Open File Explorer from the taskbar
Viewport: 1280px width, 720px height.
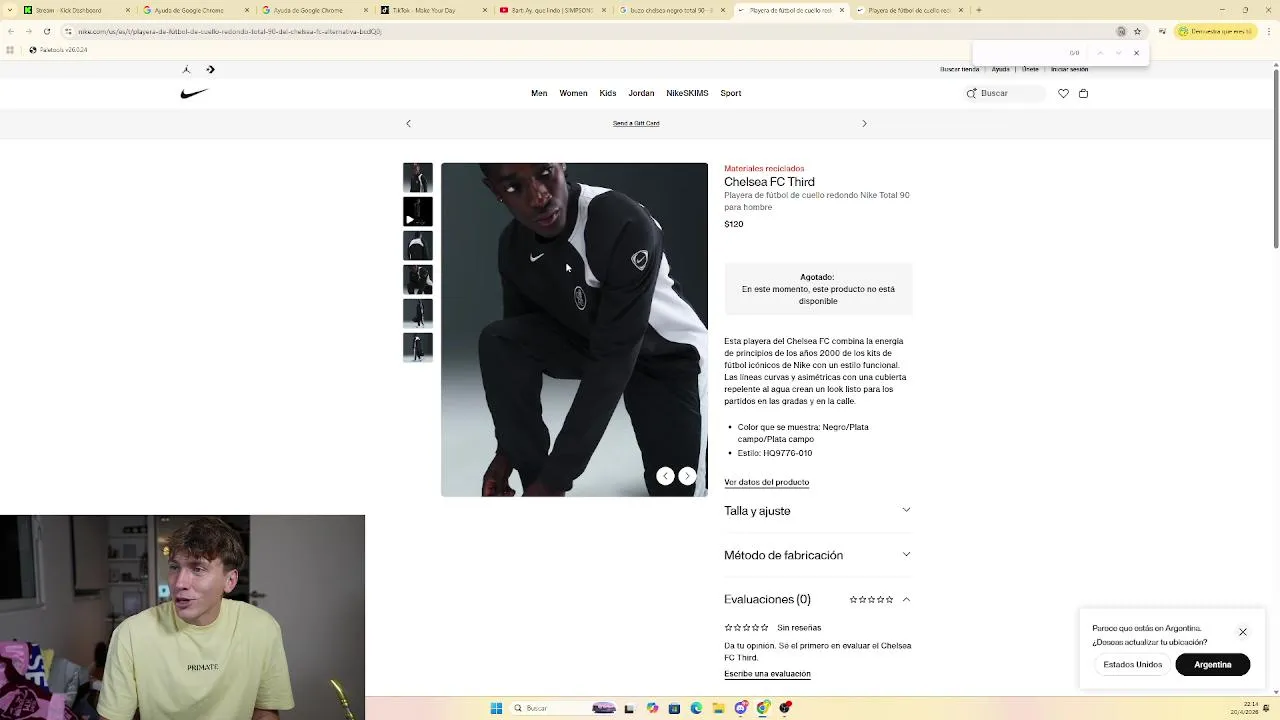click(x=718, y=708)
